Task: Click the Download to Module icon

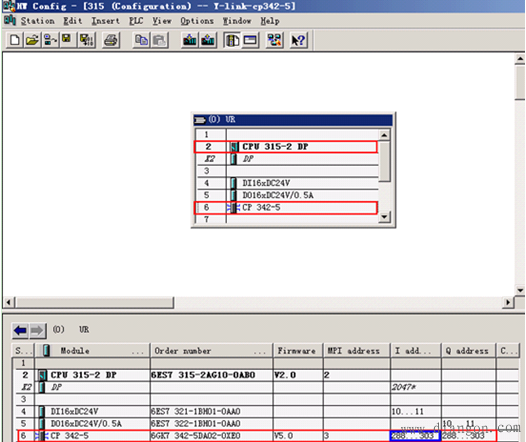Action: (x=190, y=40)
